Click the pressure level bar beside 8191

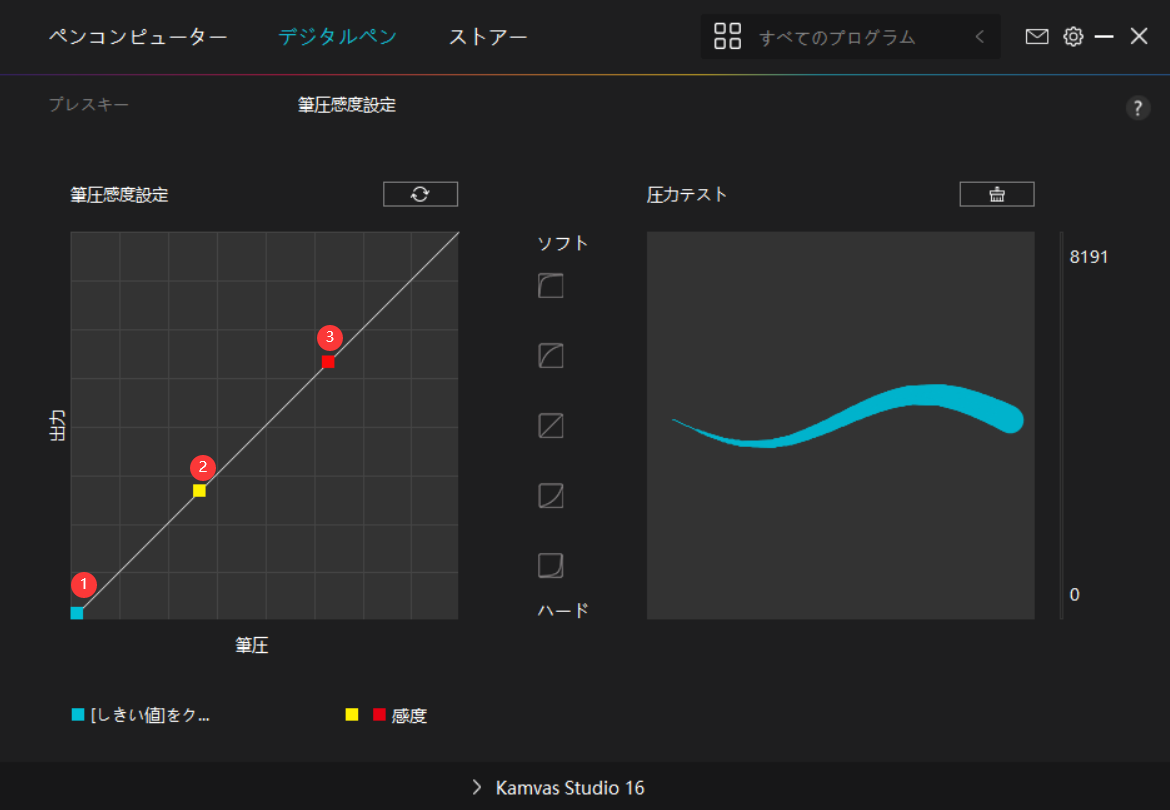pyautogui.click(x=1061, y=425)
